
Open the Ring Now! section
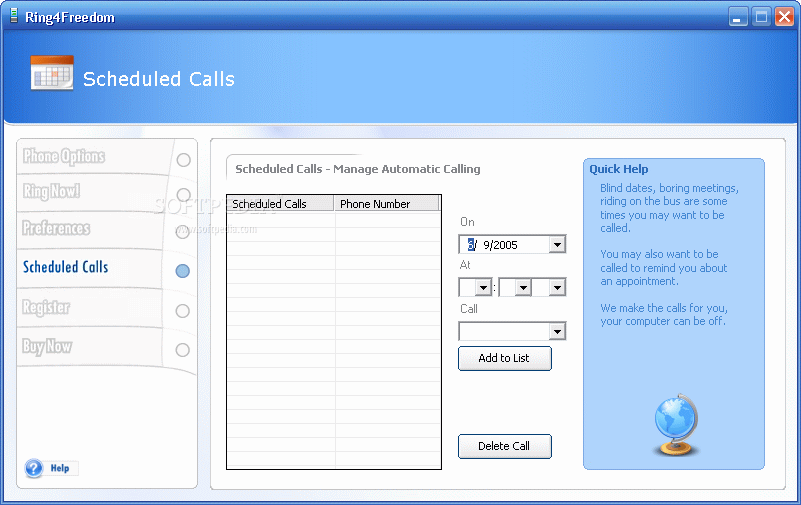pos(51,191)
